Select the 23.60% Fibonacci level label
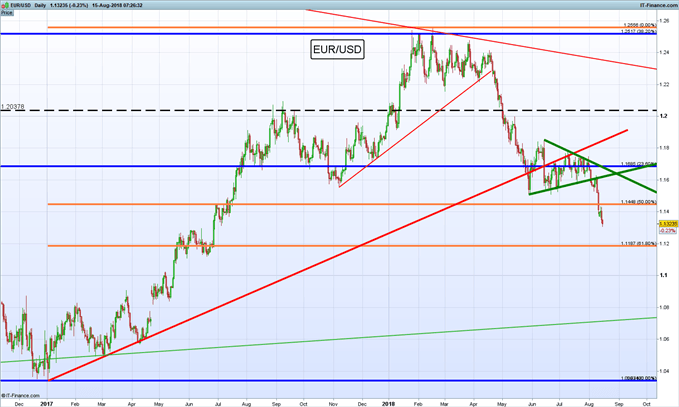The width and height of the screenshot is (679, 407). pyautogui.click(x=639, y=164)
